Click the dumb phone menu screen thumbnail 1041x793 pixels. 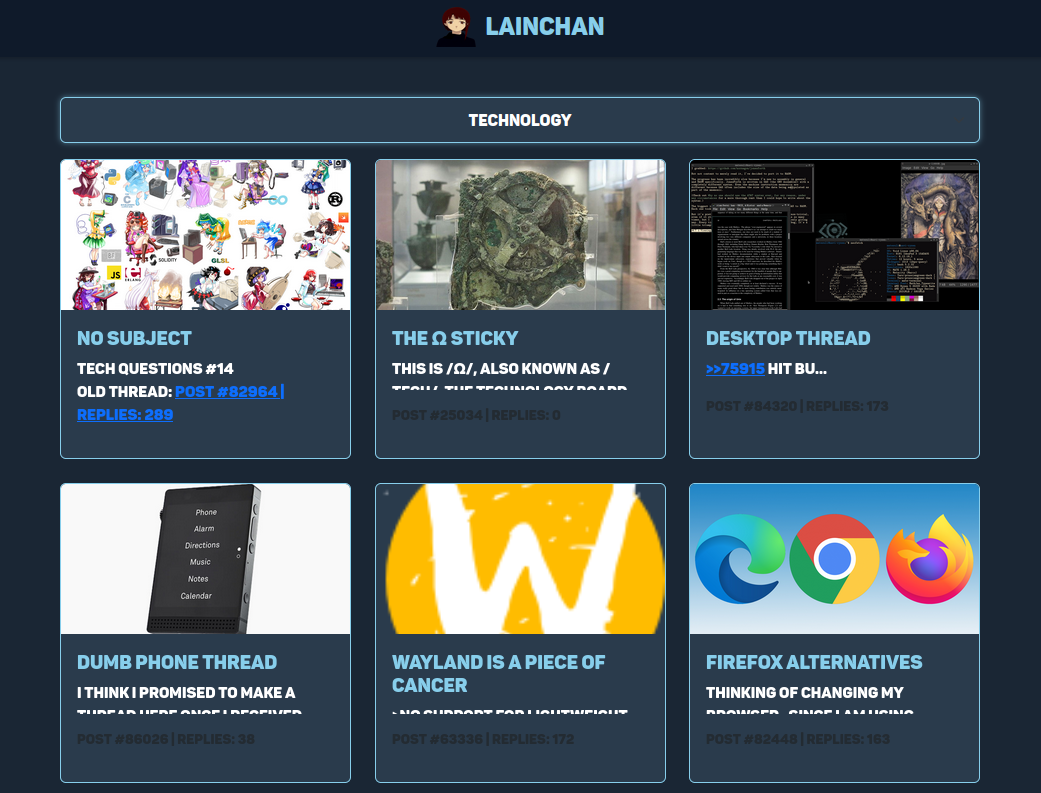205,558
